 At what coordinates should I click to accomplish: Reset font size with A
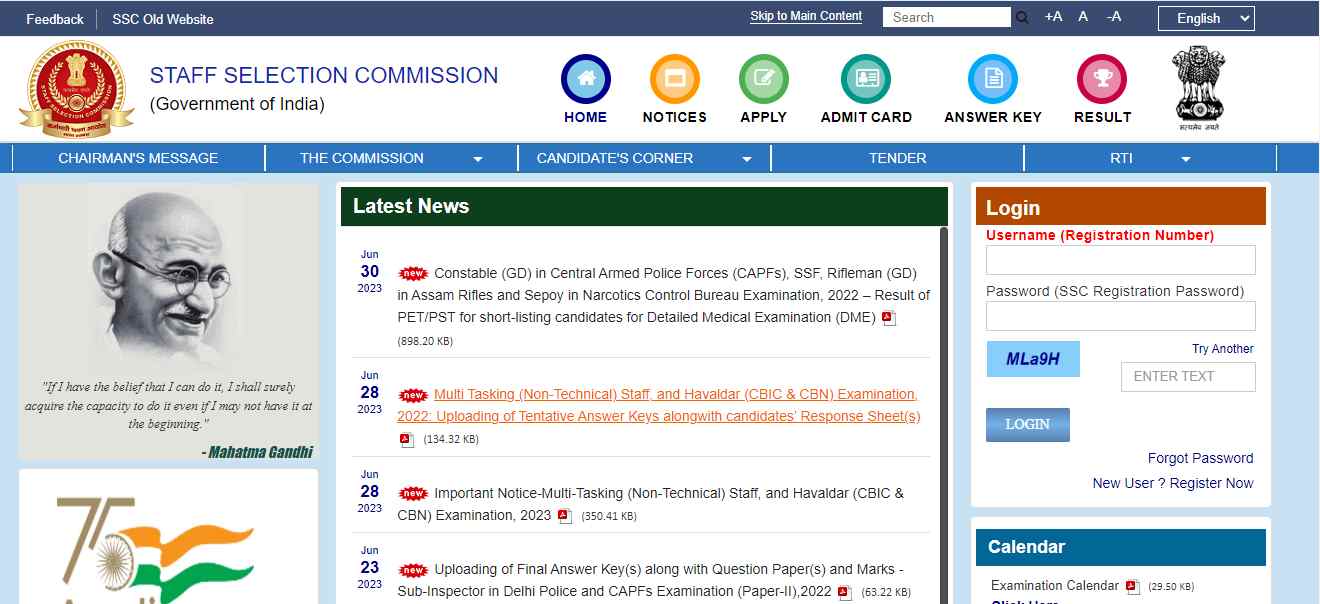click(x=1083, y=17)
